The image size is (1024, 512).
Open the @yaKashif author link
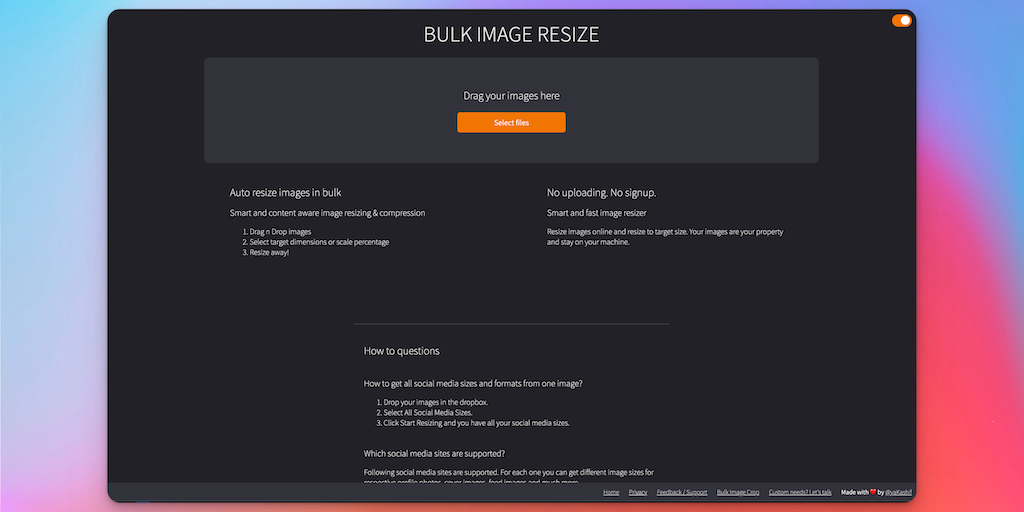click(898, 492)
